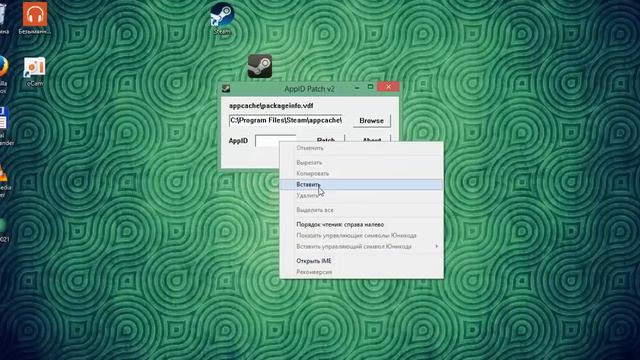The height and width of the screenshot is (360, 640).
Task: Click the AppID Patch window title icon
Action: click(x=226, y=88)
